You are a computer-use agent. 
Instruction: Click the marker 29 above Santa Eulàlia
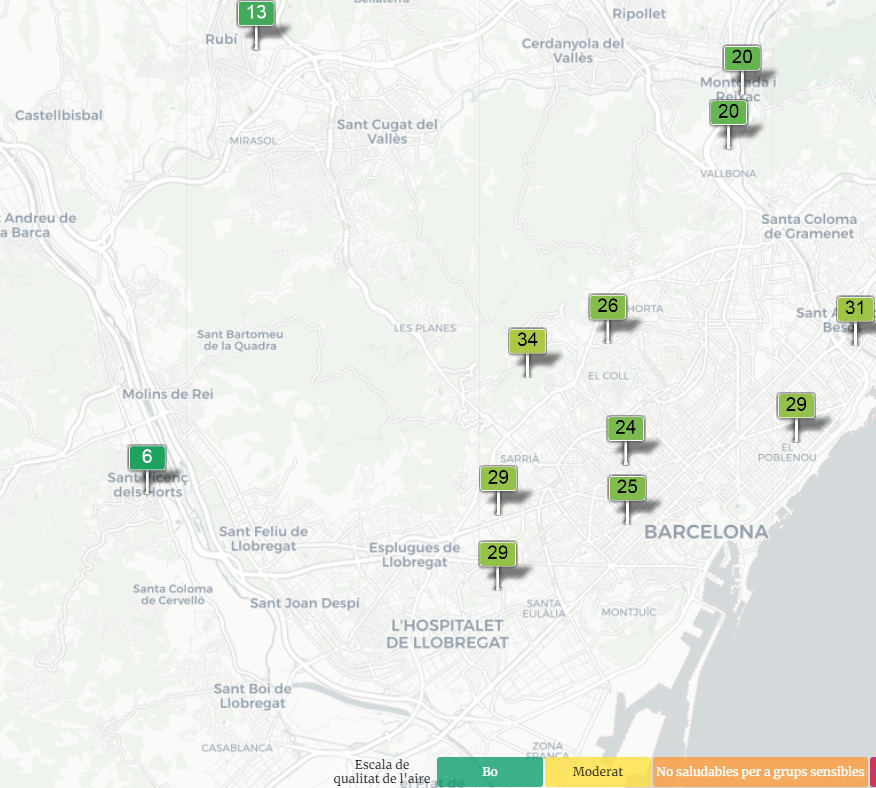498,553
